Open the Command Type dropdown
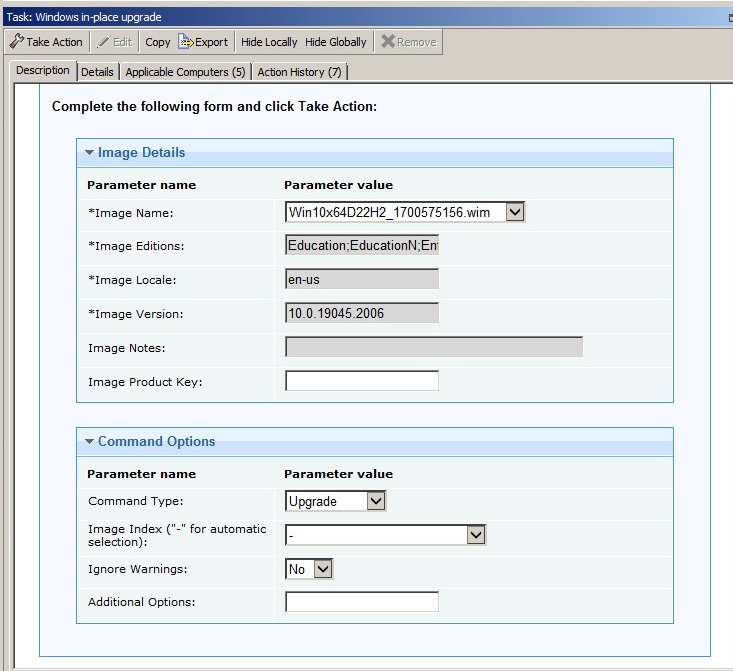The image size is (733, 671). (376, 501)
